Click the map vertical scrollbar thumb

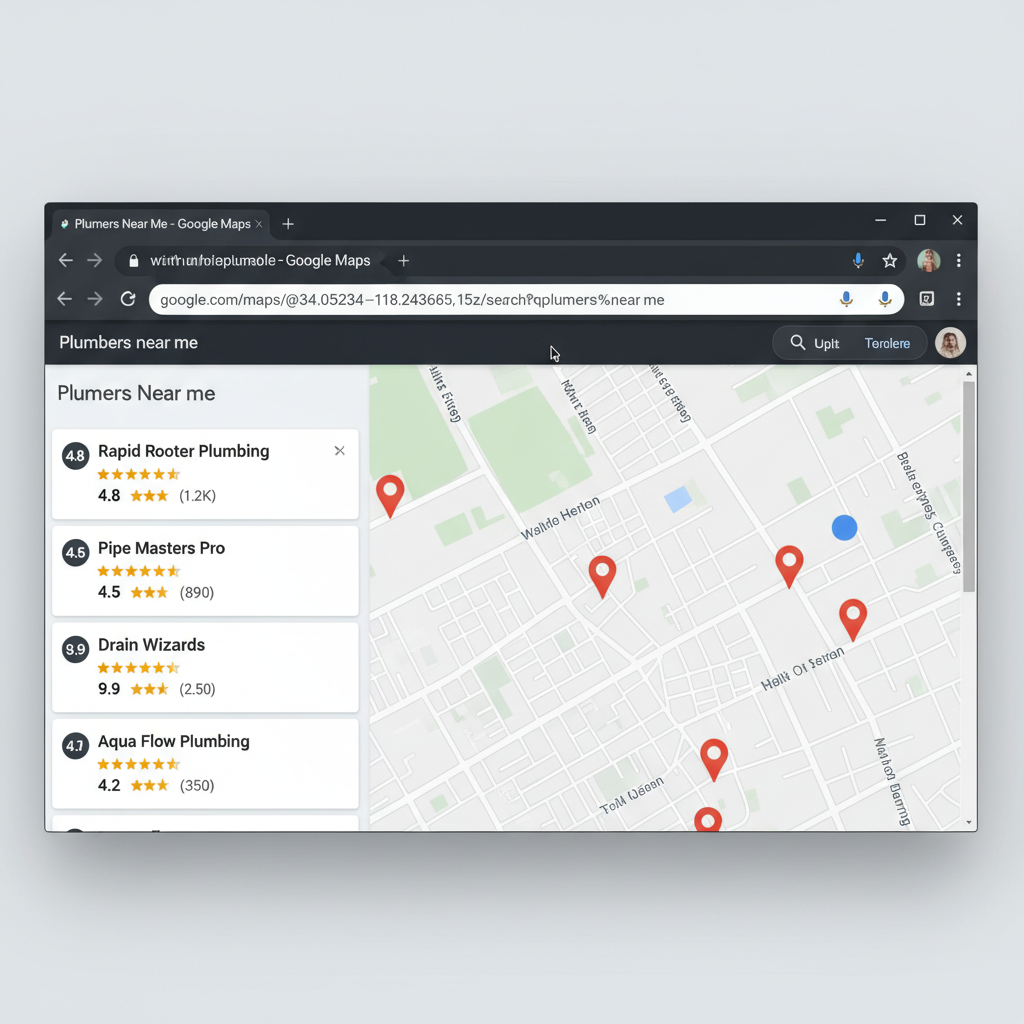(x=968, y=487)
